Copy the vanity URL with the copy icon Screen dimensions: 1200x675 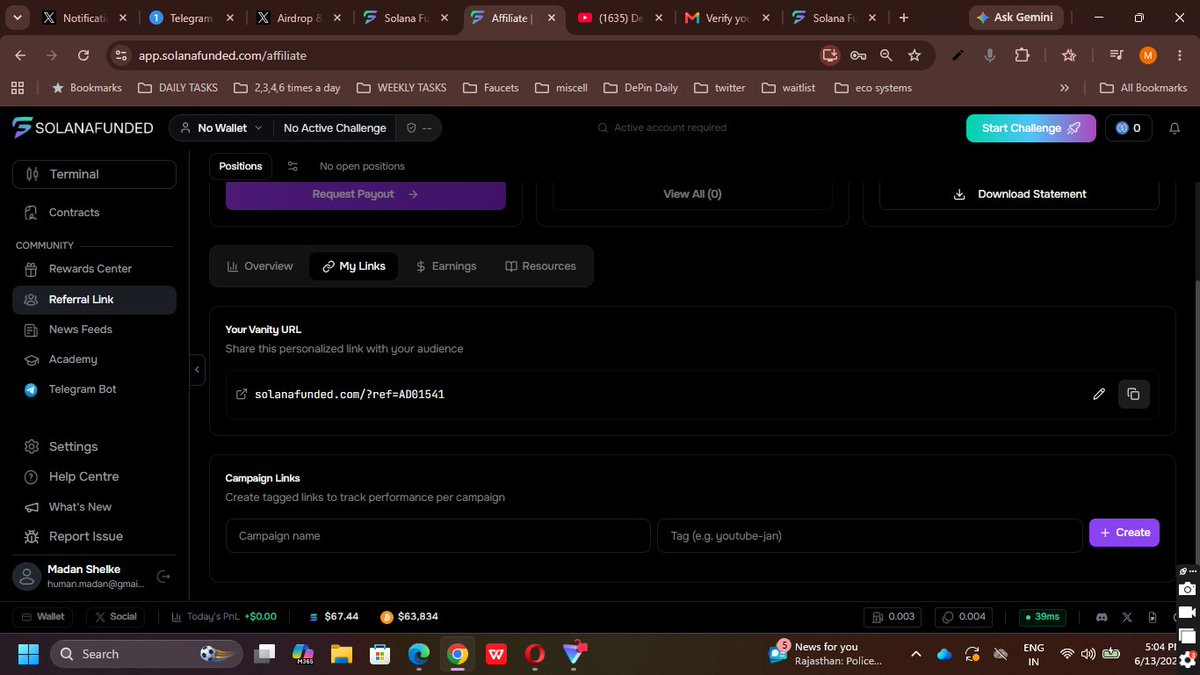1133,394
